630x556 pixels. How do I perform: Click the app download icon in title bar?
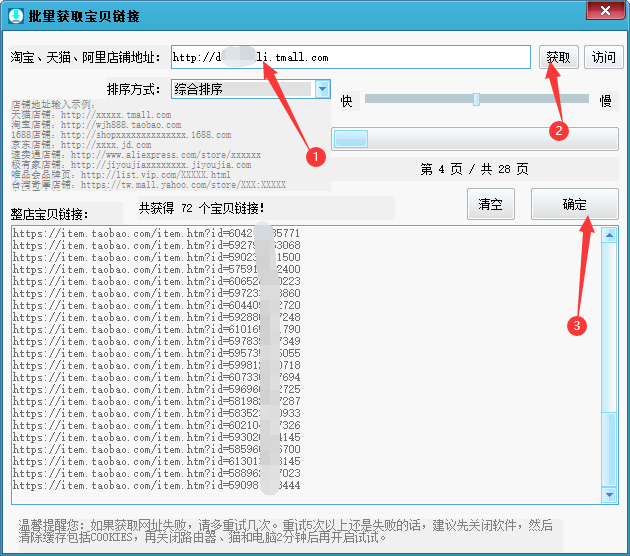(16, 16)
